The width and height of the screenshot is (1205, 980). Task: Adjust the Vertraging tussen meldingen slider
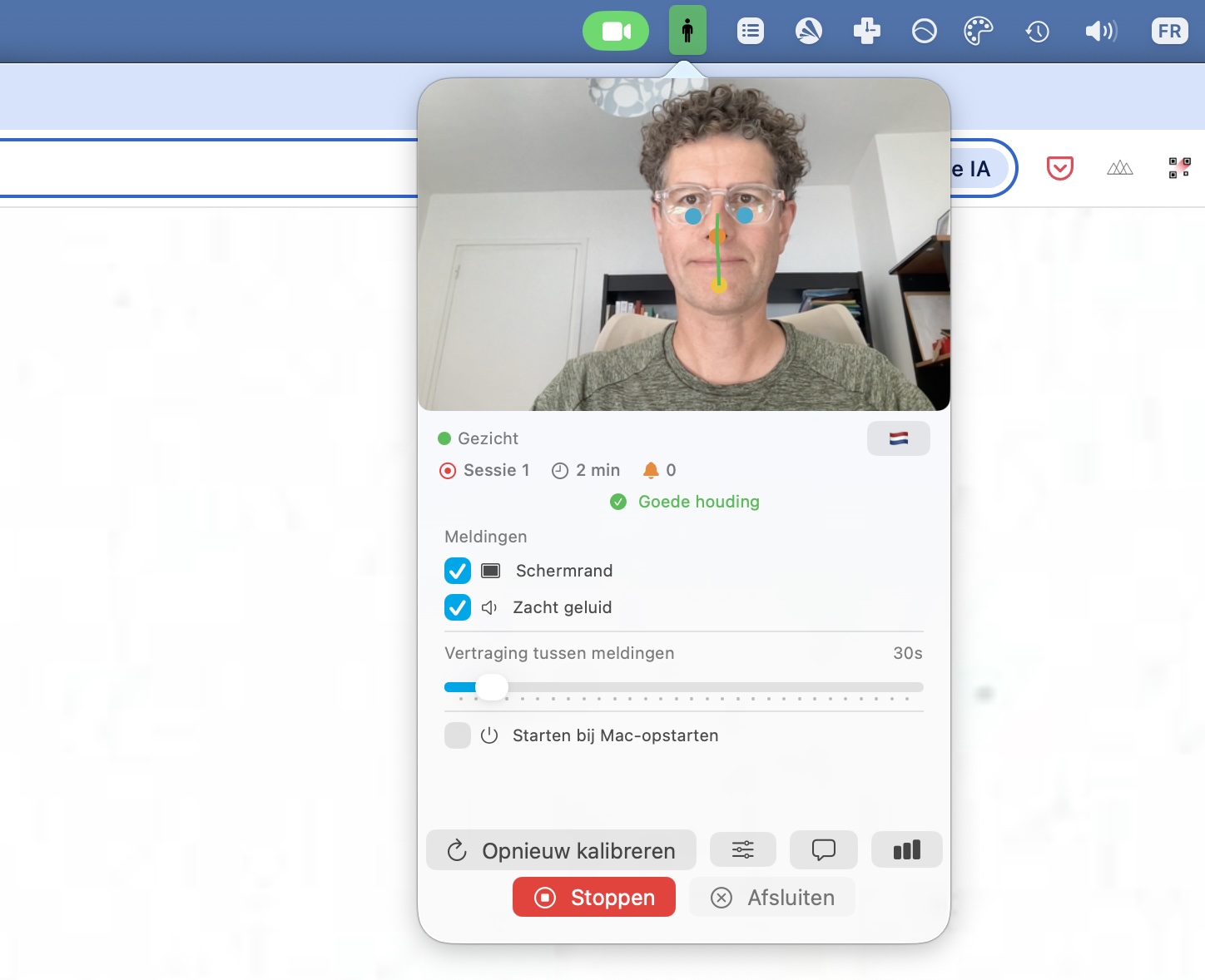click(x=684, y=687)
